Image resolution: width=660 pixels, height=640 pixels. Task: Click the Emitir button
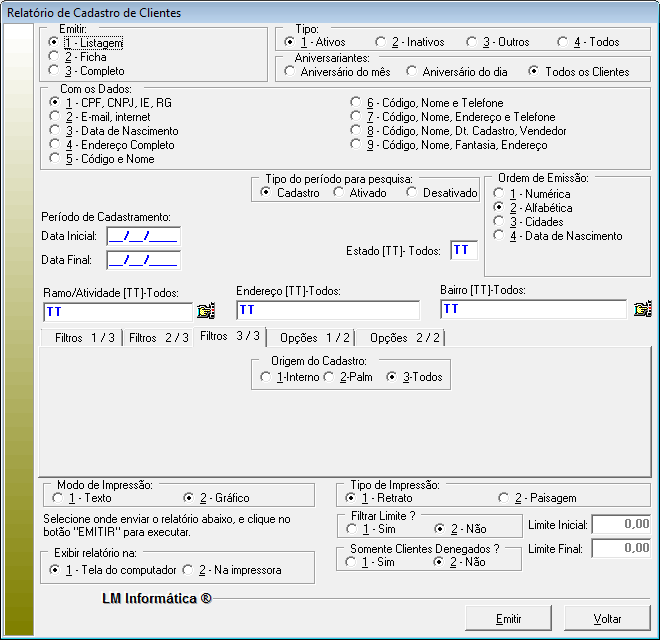coord(508,618)
